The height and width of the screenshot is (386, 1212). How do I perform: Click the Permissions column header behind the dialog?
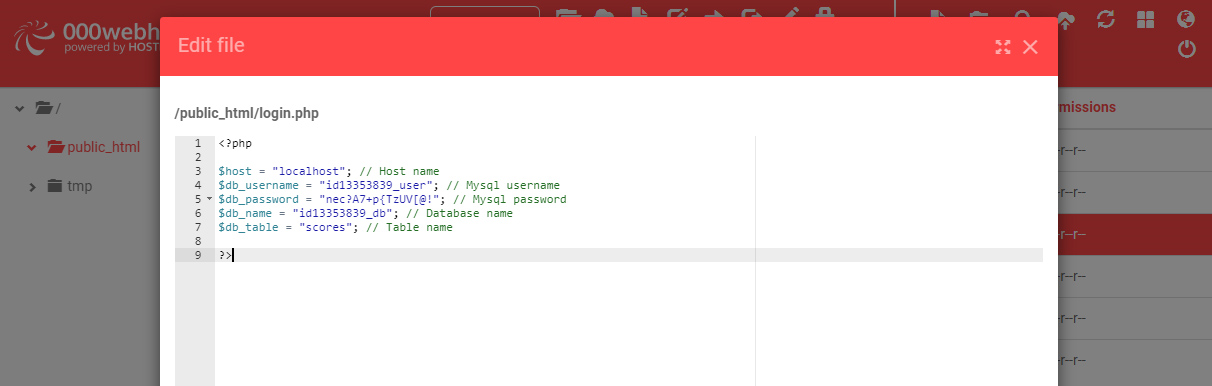click(x=1087, y=107)
